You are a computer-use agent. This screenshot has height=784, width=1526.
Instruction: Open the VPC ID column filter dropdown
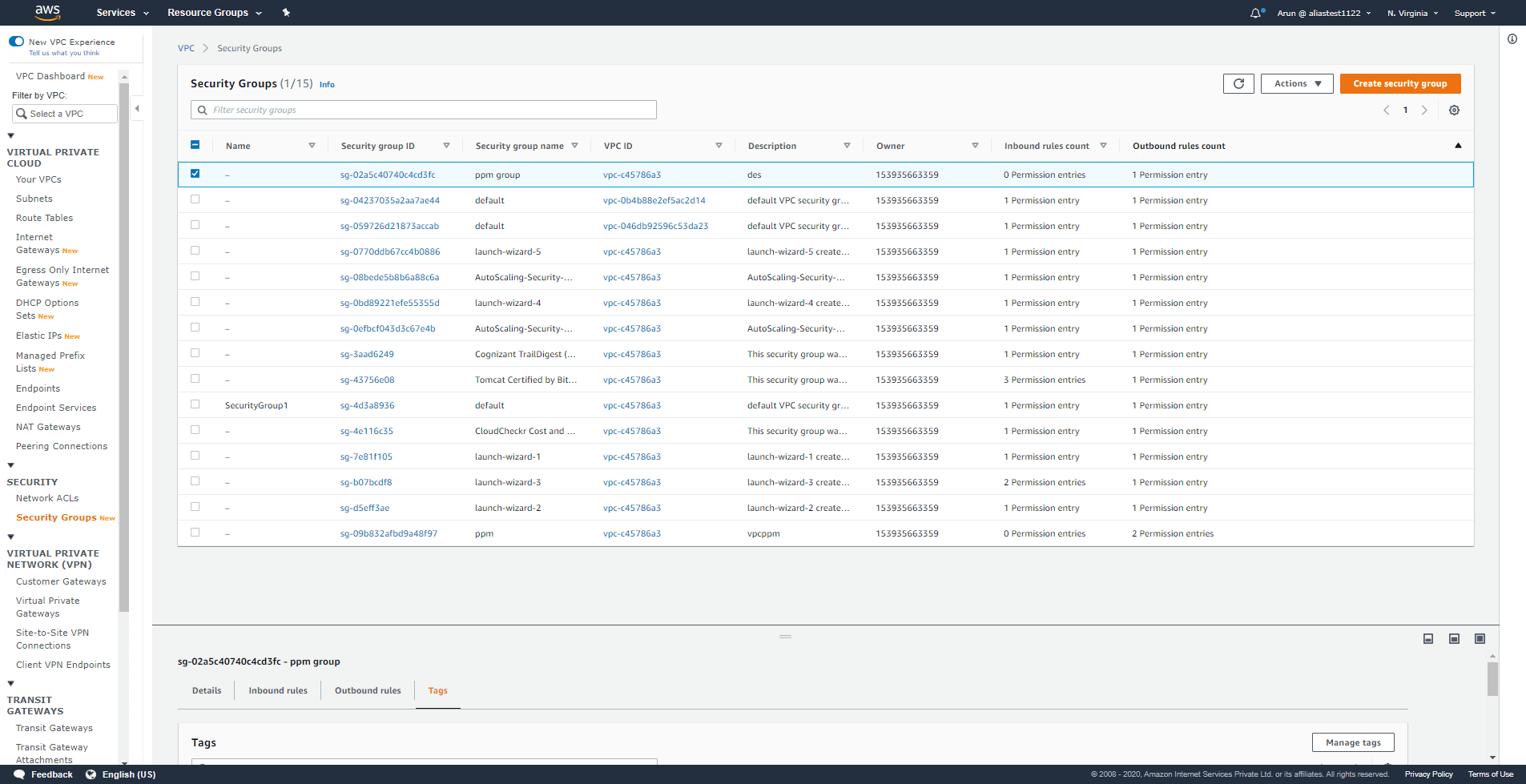click(718, 145)
